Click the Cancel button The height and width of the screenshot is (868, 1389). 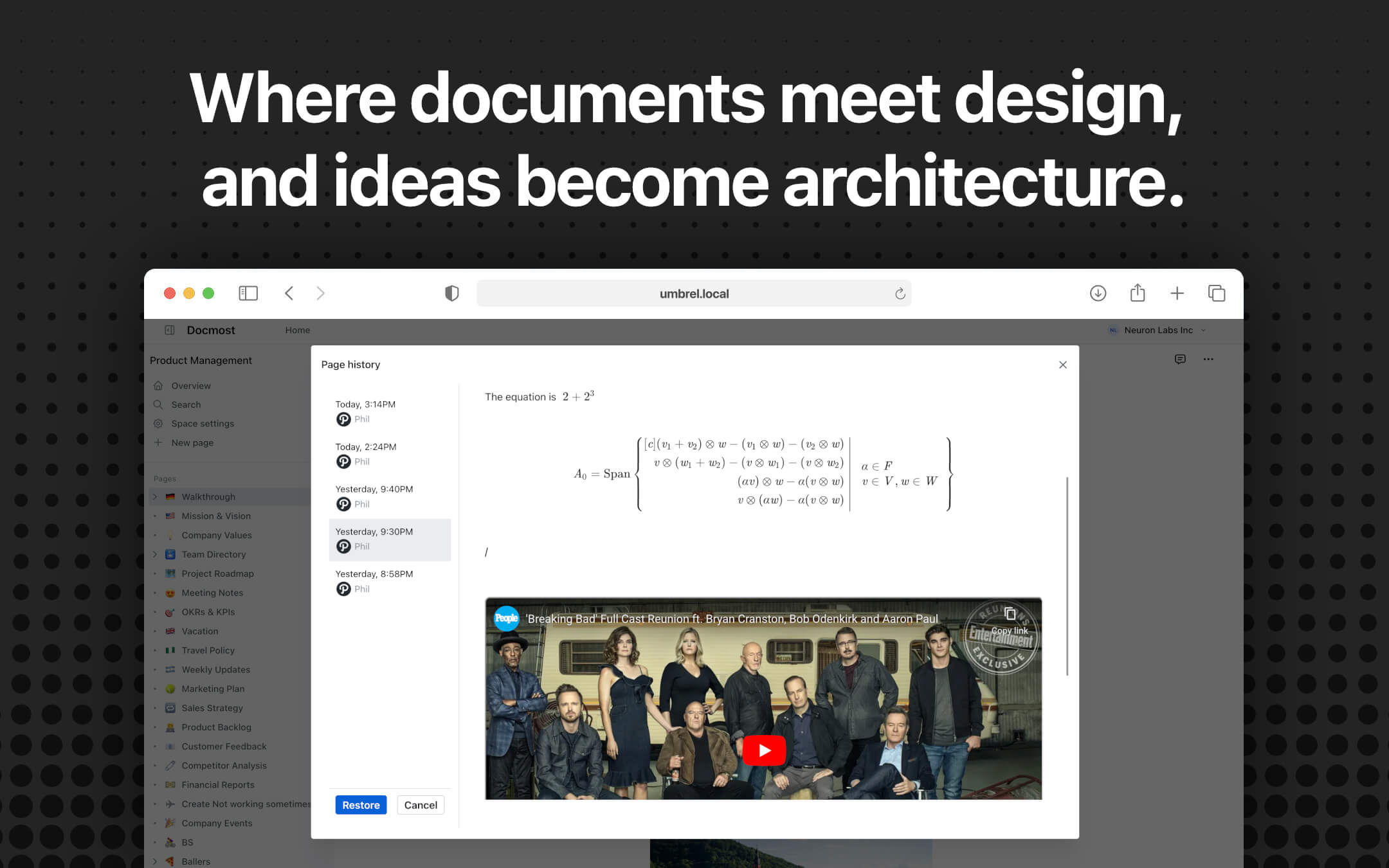click(x=421, y=805)
